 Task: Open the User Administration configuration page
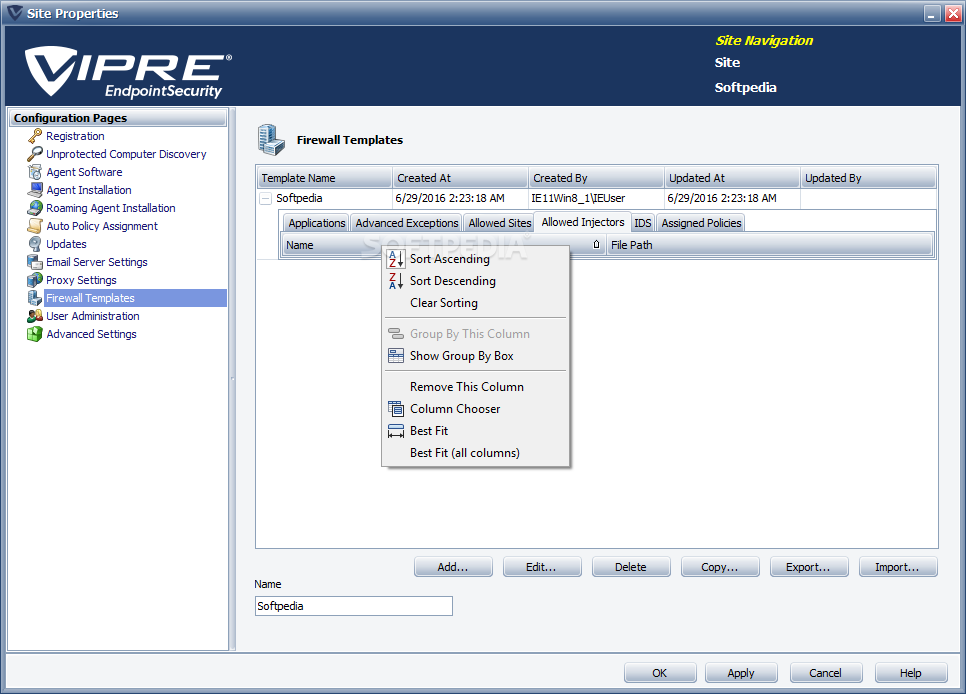93,316
